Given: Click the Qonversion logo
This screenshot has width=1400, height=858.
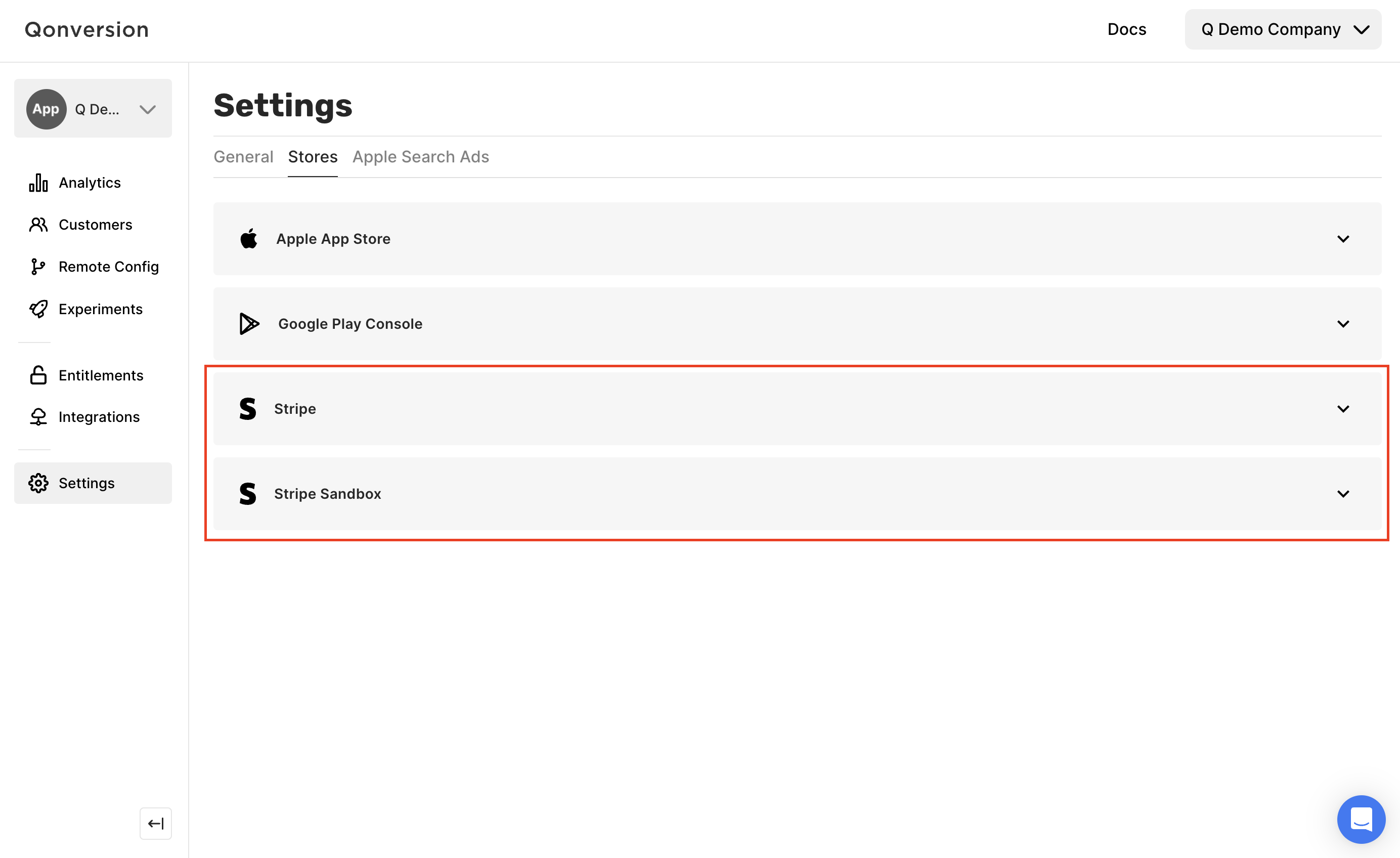Looking at the screenshot, I should click(86, 29).
